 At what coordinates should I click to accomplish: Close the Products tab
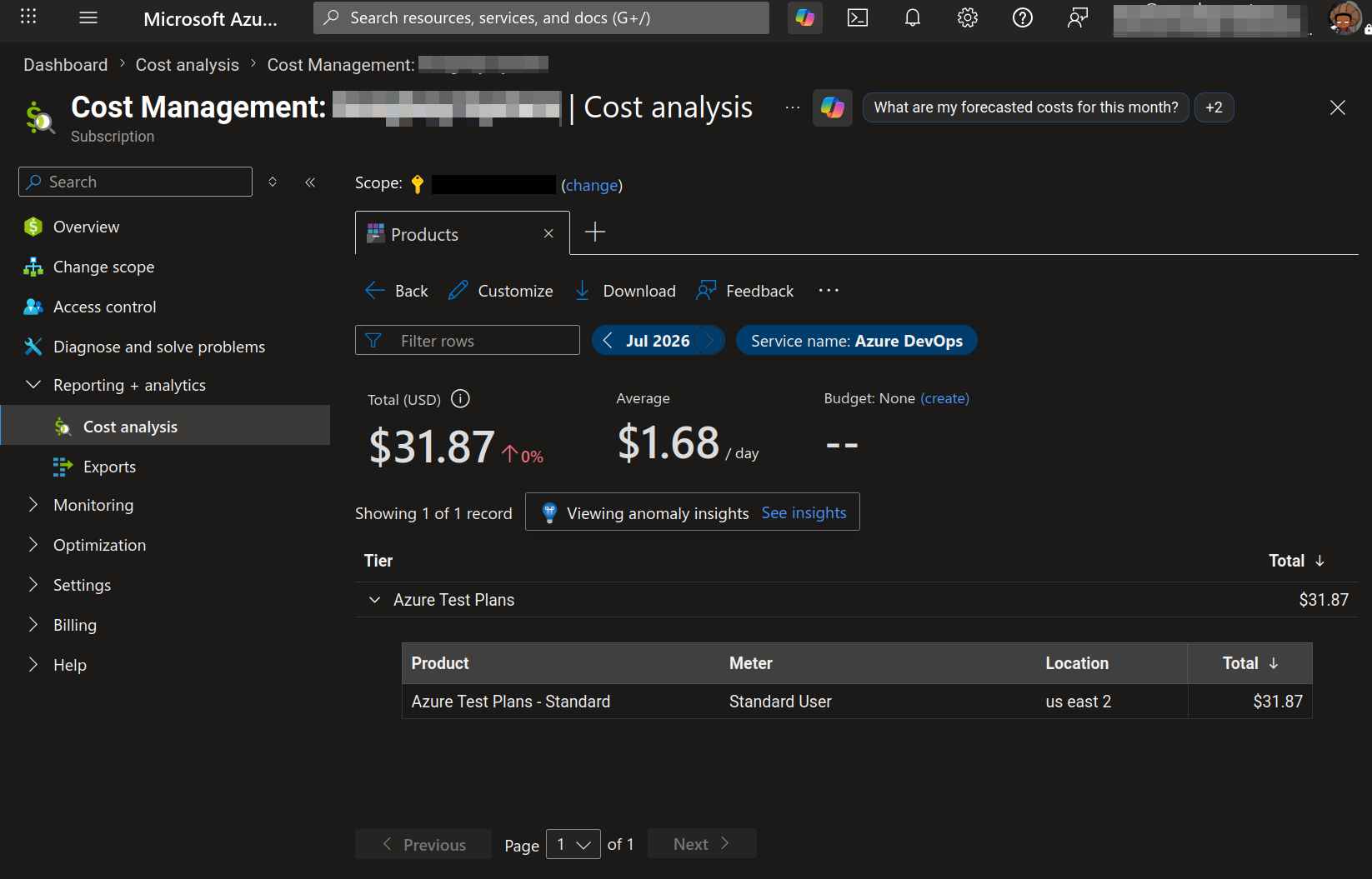548,233
